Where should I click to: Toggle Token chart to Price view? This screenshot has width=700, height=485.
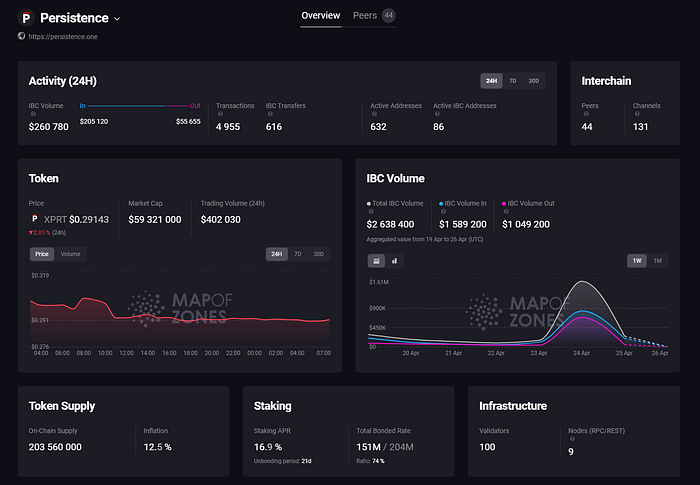44,254
